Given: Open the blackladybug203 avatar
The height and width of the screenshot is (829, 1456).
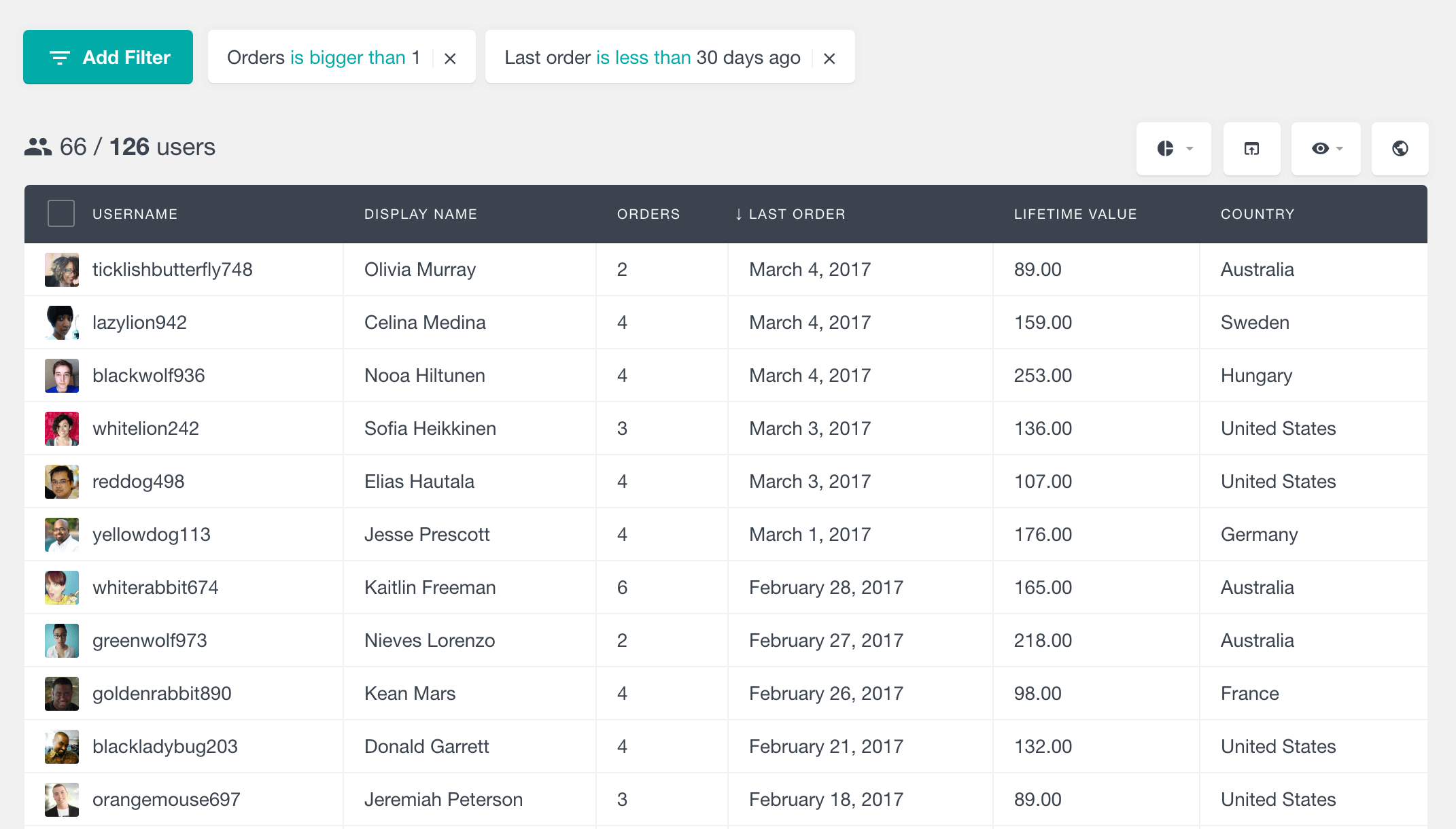Looking at the screenshot, I should tap(62, 747).
